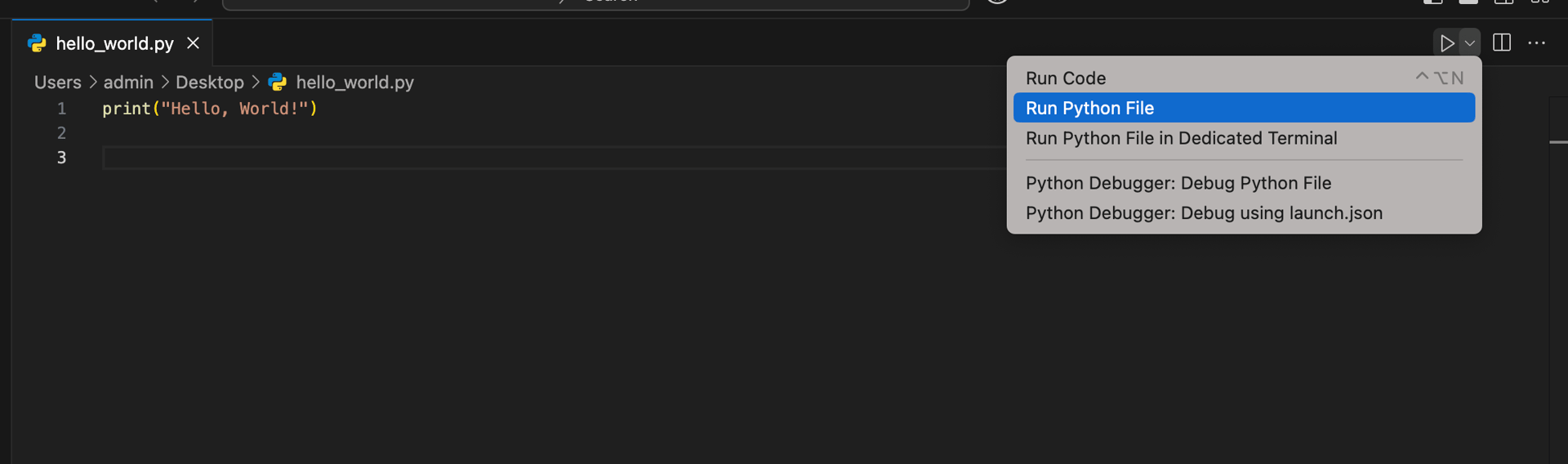Close the hello_world.py tab
Viewport: 1568px width, 464px height.
click(193, 42)
